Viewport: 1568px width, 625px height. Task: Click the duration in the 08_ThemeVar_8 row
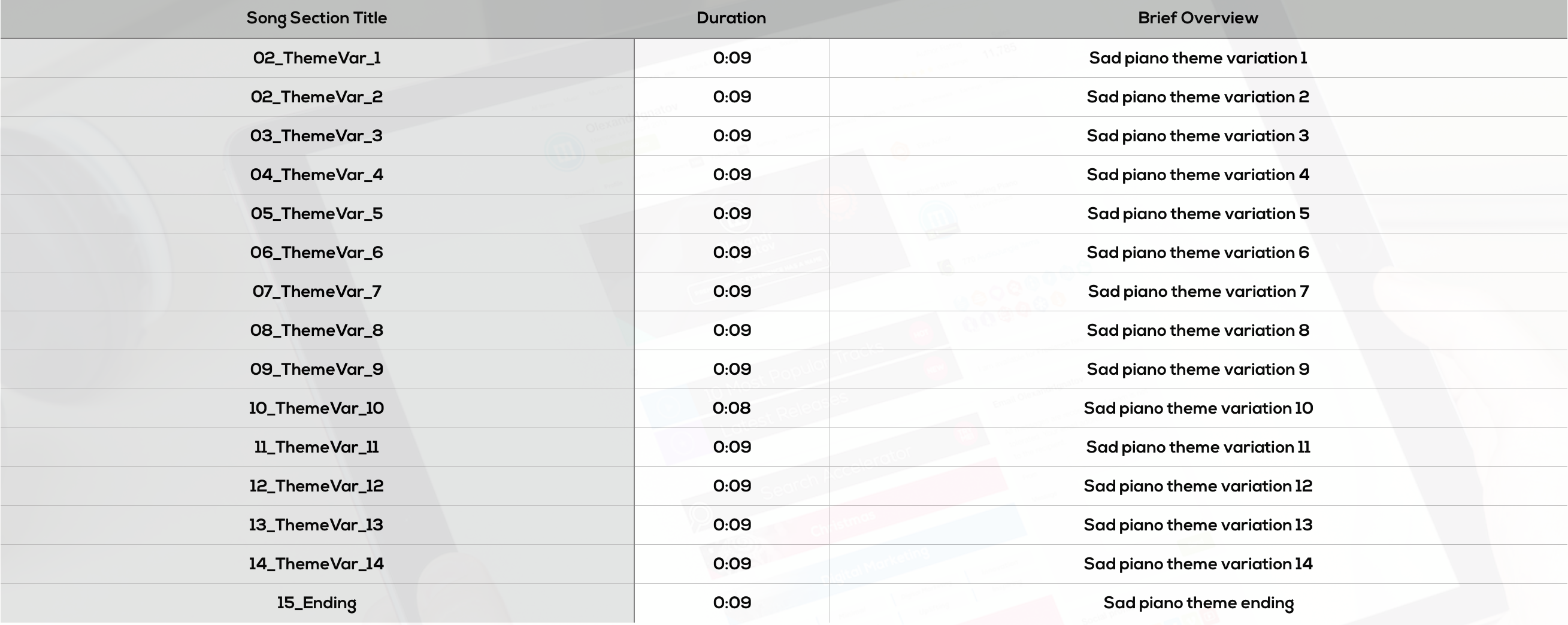click(x=732, y=330)
